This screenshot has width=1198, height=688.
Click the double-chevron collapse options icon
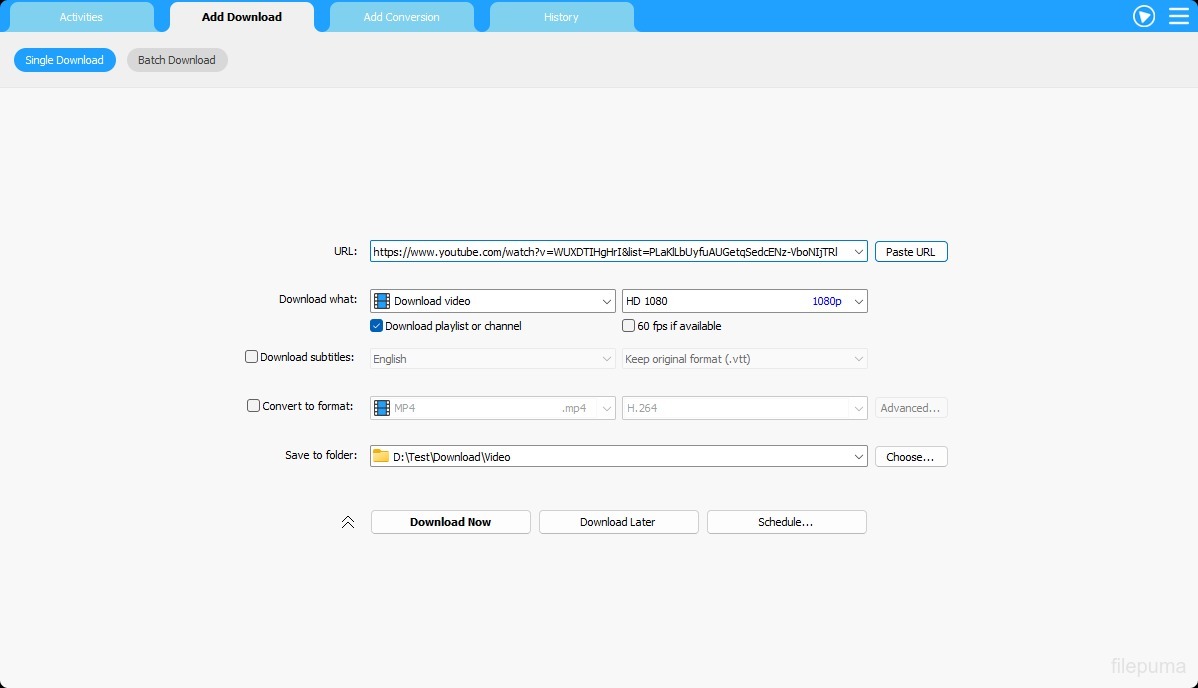coord(348,522)
